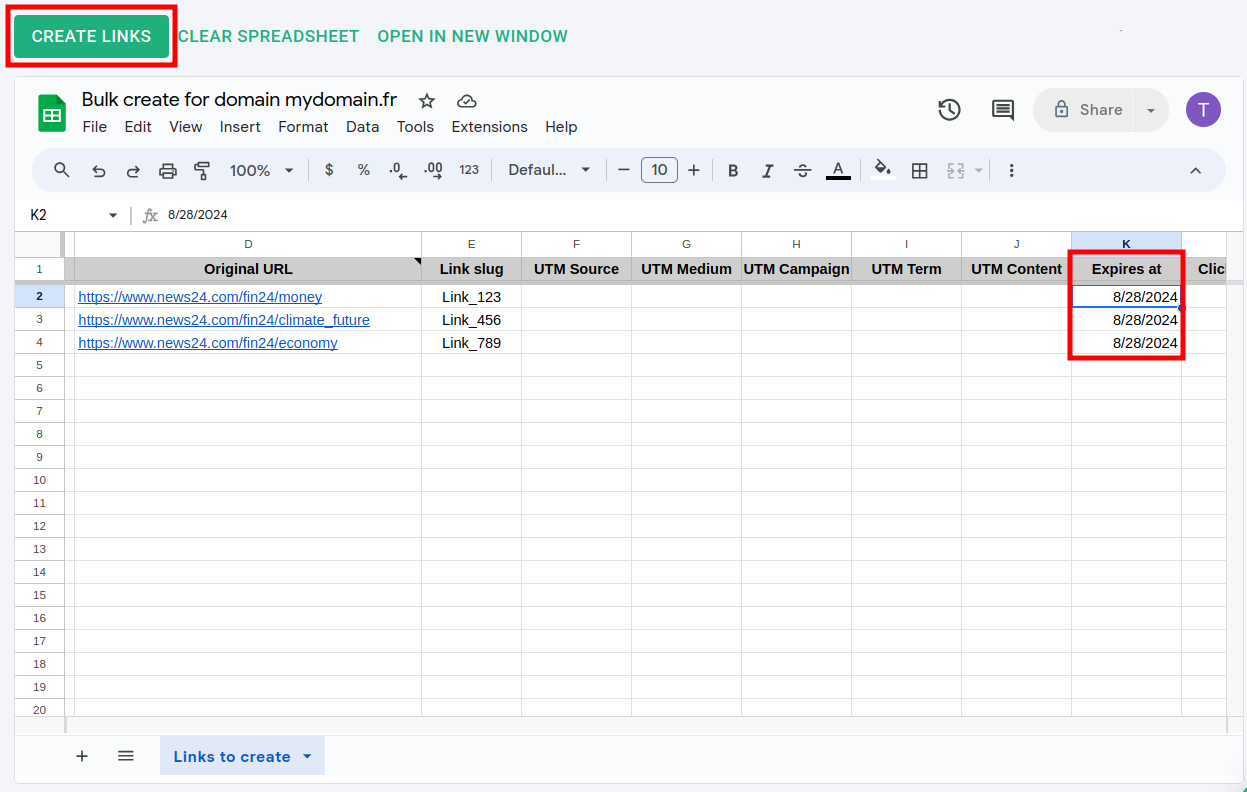Toggle strikethrough formatting
The image size is (1247, 792).
[x=802, y=171]
